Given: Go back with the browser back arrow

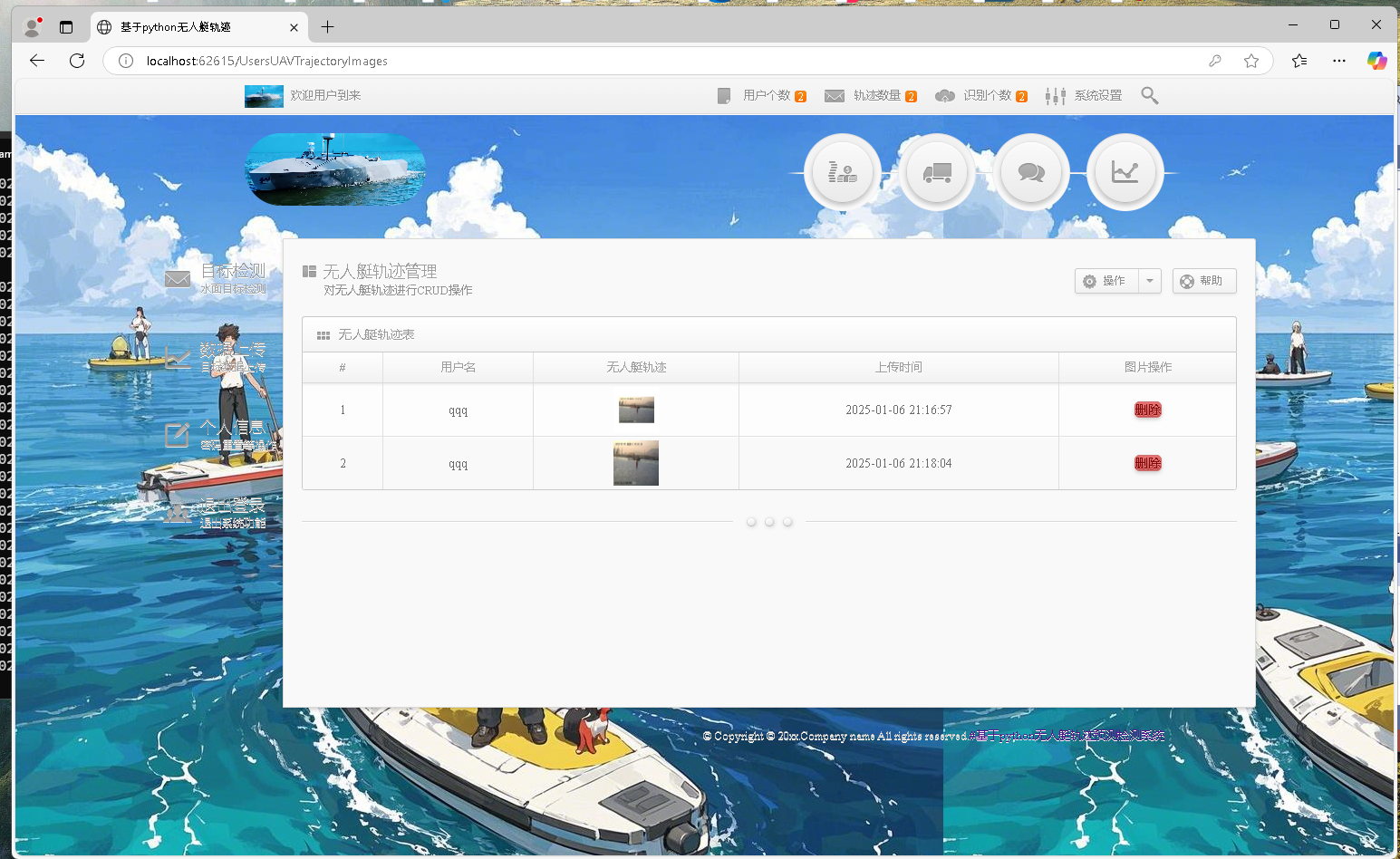Looking at the screenshot, I should pos(37,61).
